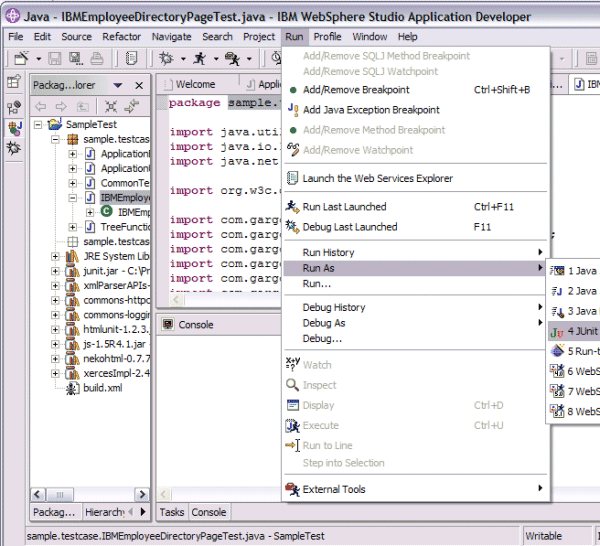
Task: Open Package Explorer view menu dropdown
Action: click(118, 86)
